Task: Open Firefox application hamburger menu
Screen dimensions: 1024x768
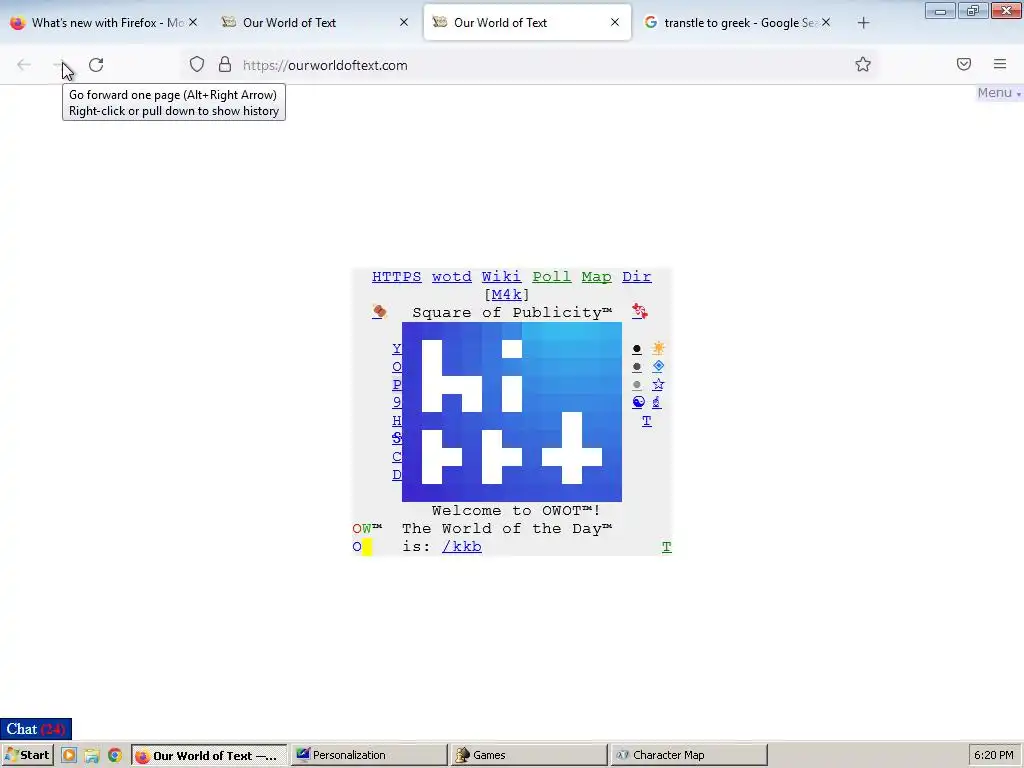Action: tap(1000, 64)
